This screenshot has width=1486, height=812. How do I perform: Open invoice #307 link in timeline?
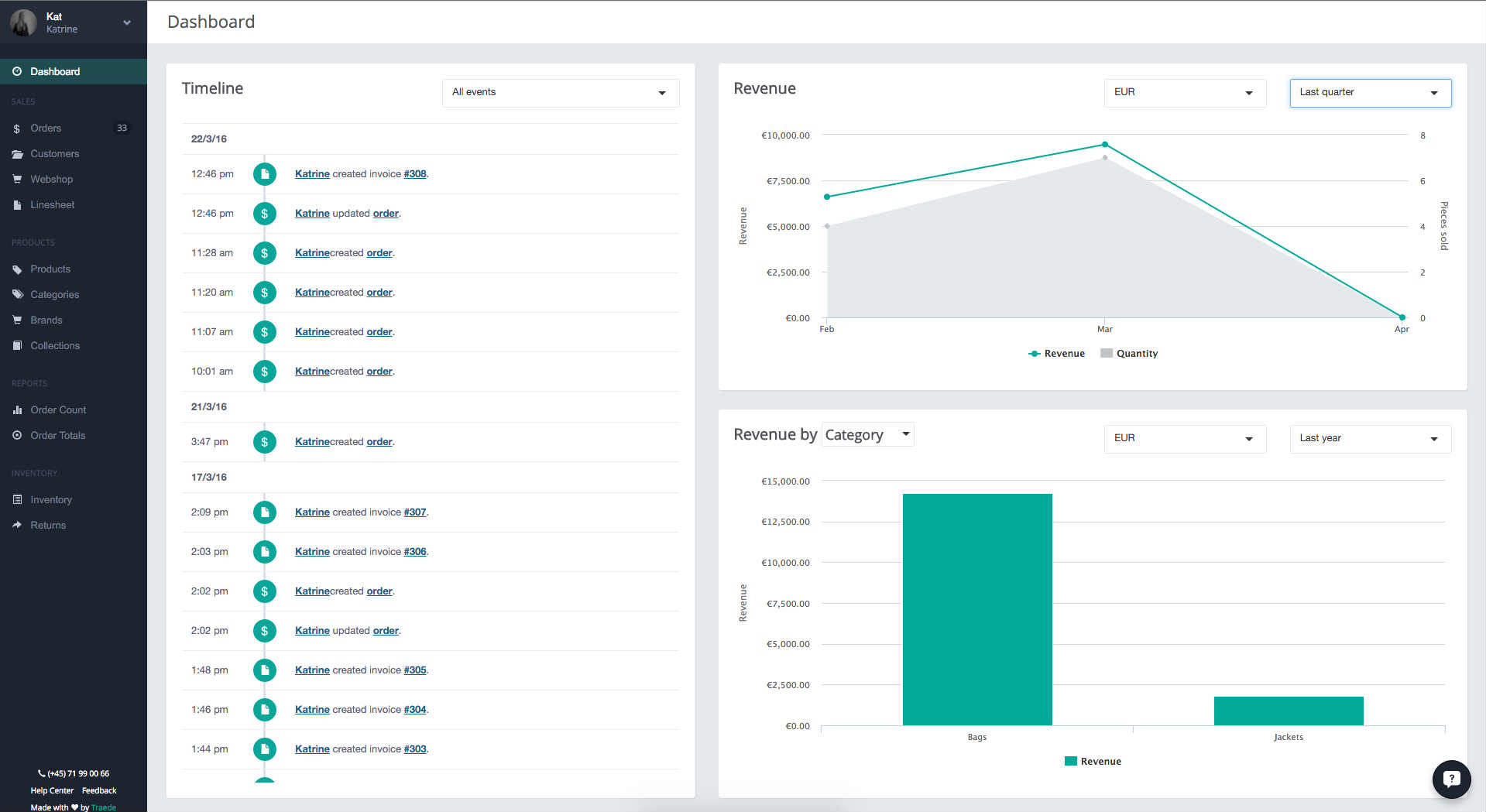[415, 512]
